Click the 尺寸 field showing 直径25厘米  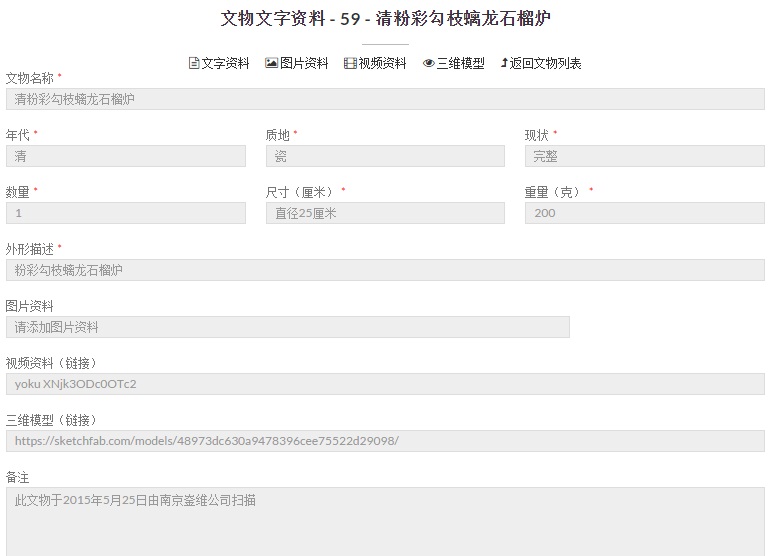tap(385, 213)
